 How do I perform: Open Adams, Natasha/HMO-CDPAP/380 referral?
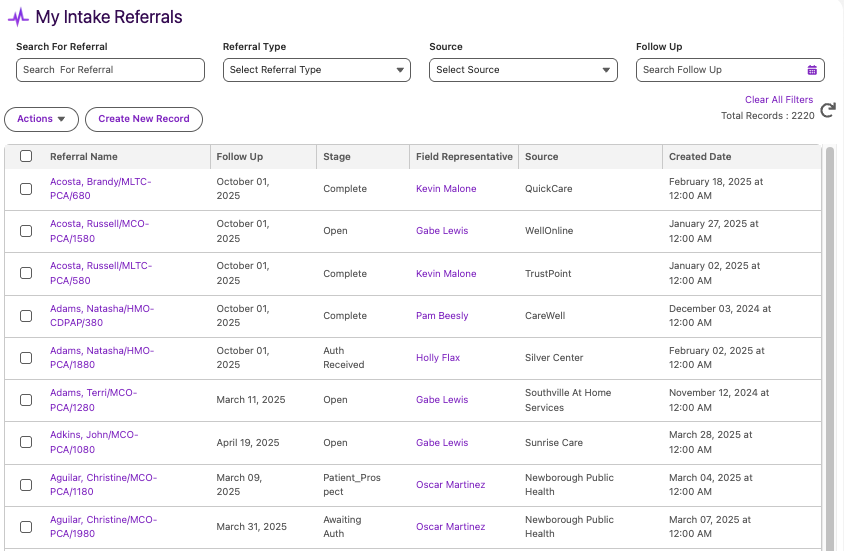(102, 315)
